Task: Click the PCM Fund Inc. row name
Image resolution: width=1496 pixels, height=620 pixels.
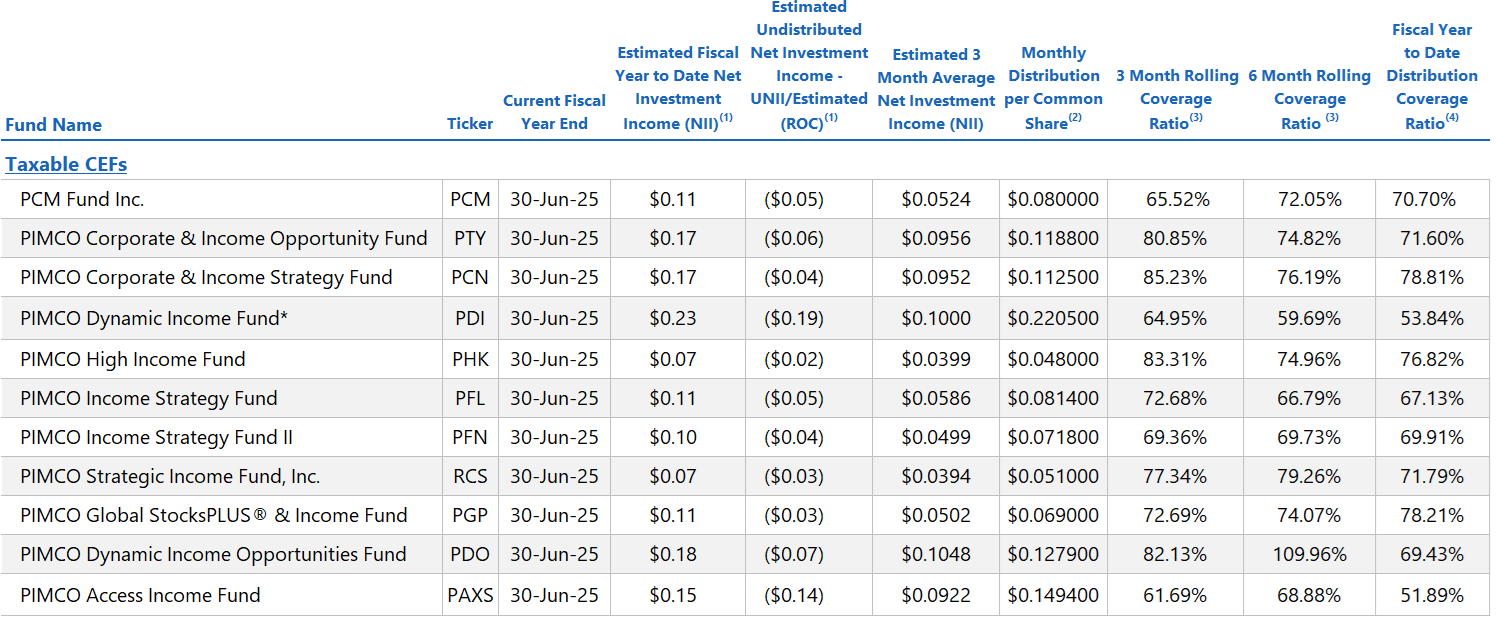Action: [82, 199]
